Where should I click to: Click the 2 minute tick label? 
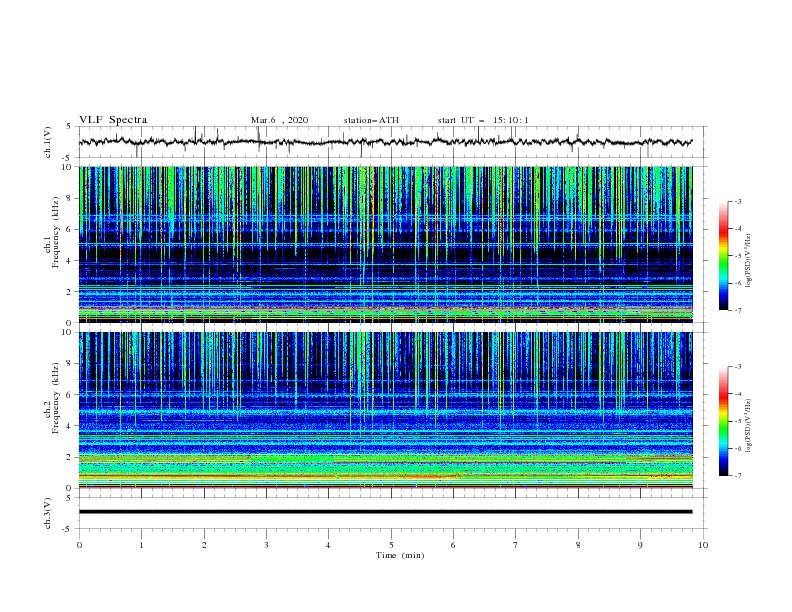point(204,545)
